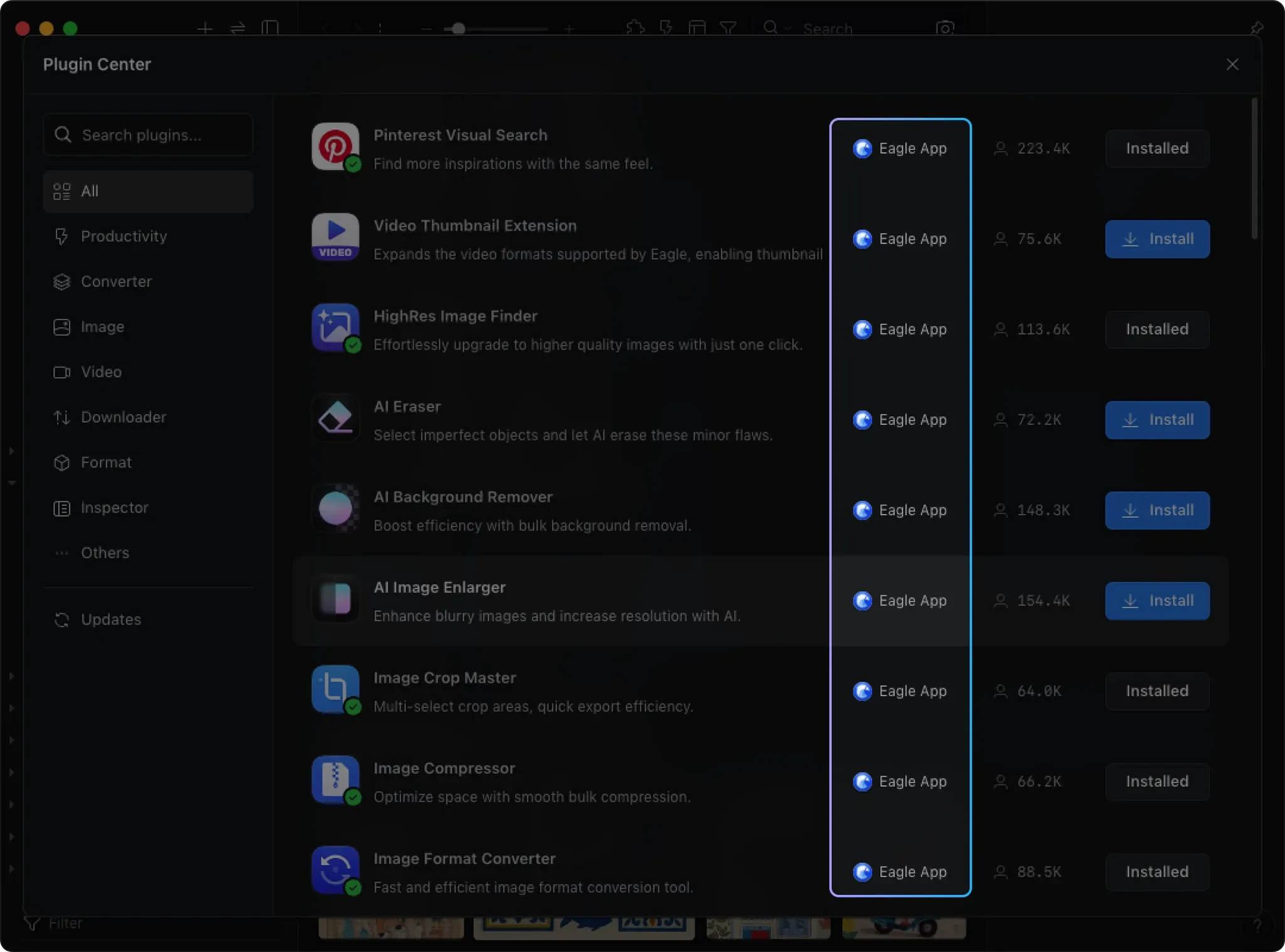Screen dimensions: 1285x952
Task: Click Installed button for Image Crop Master
Action: 1157,691
